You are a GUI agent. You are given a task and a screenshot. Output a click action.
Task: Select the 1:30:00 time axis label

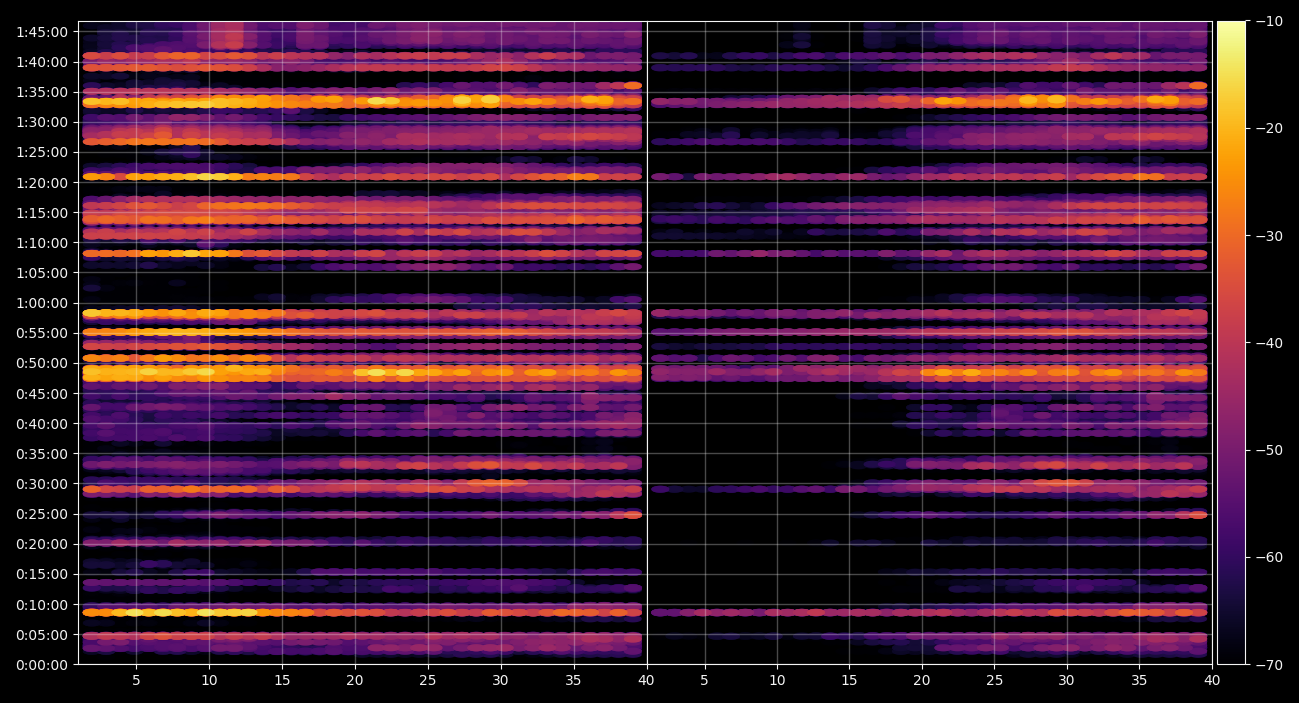click(42, 122)
